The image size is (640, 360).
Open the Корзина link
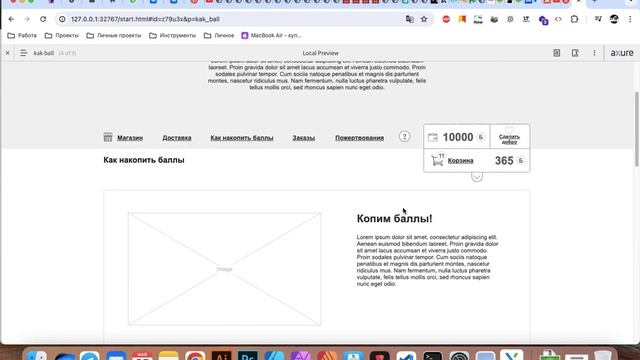point(460,160)
